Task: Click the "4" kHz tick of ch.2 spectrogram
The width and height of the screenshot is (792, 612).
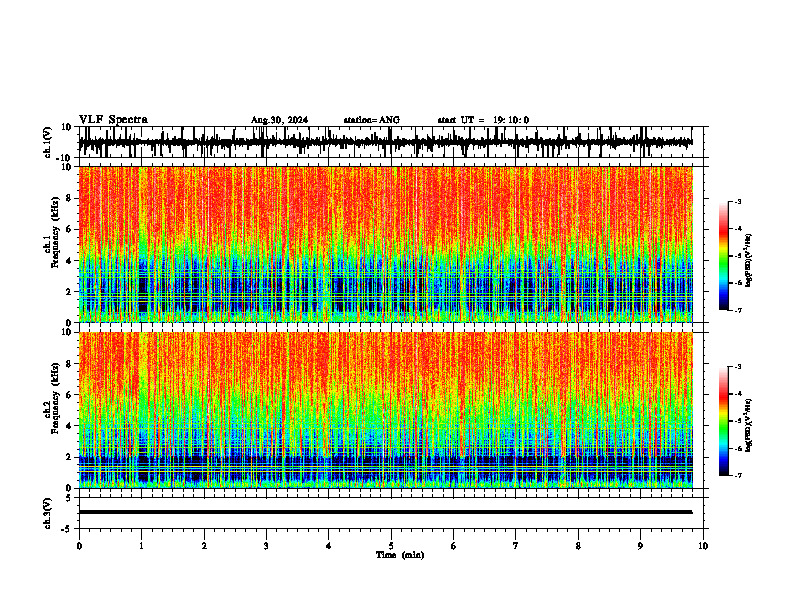Action: [69, 426]
